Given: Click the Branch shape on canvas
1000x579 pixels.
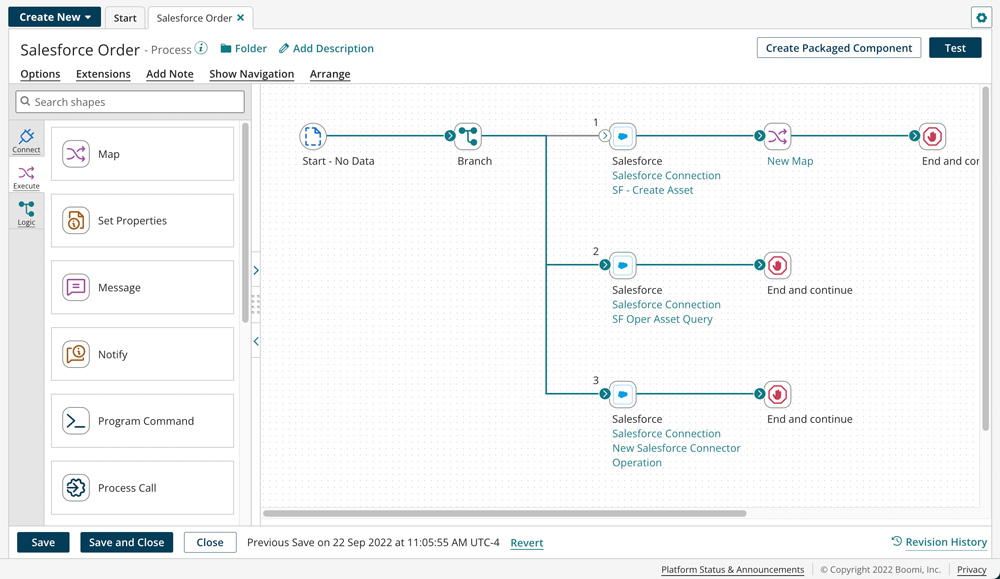Looking at the screenshot, I should [467, 136].
